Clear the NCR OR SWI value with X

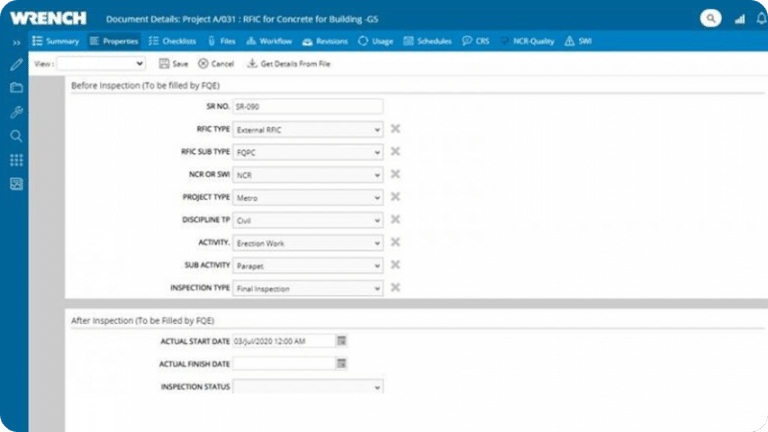pos(395,174)
